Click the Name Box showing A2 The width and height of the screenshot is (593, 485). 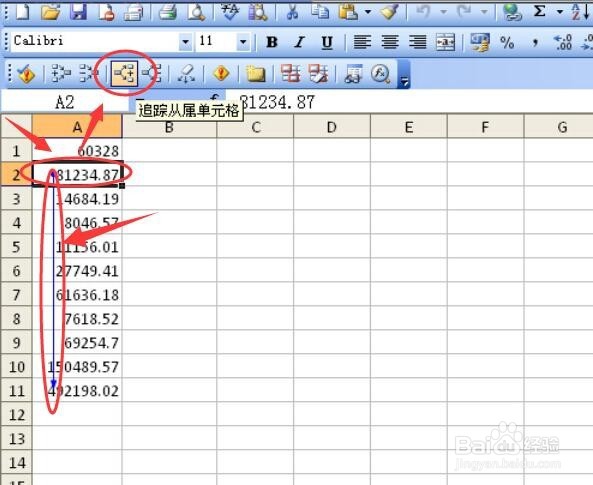tap(65, 102)
